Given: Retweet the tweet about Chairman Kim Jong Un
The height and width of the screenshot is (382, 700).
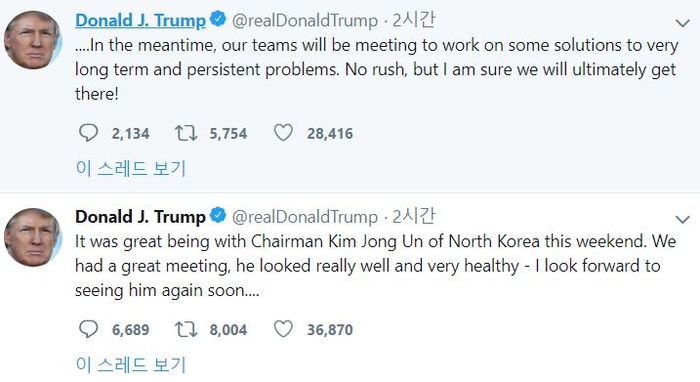Looking at the screenshot, I should click(186, 329).
